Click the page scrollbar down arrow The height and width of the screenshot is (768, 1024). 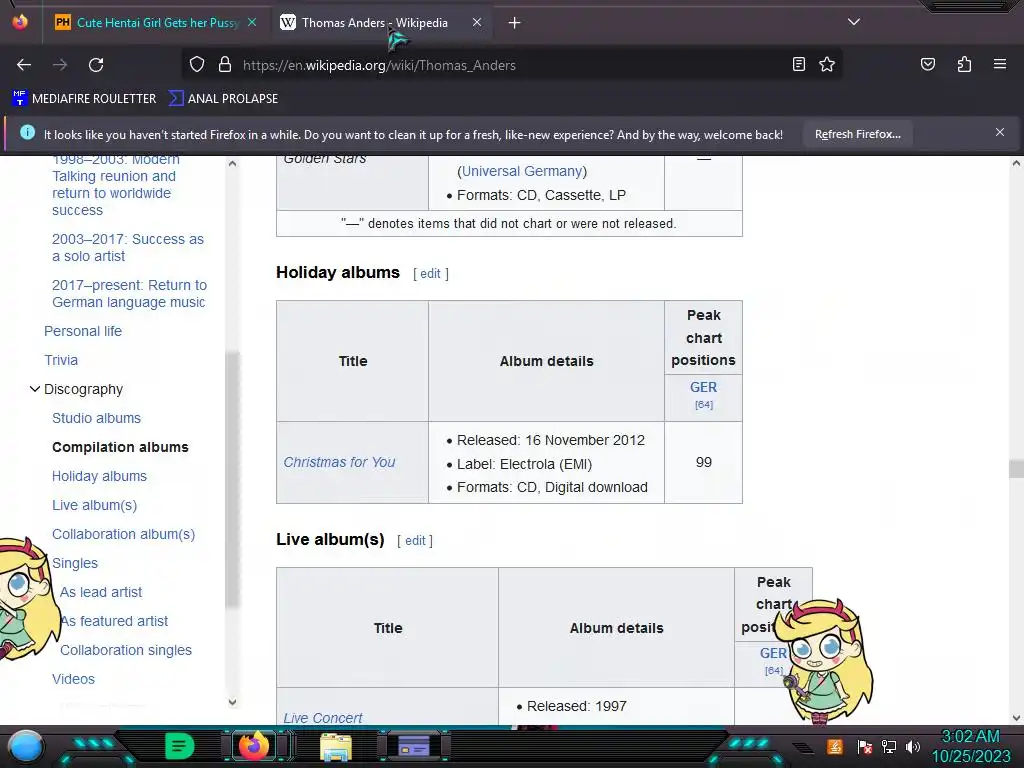[x=1016, y=717]
